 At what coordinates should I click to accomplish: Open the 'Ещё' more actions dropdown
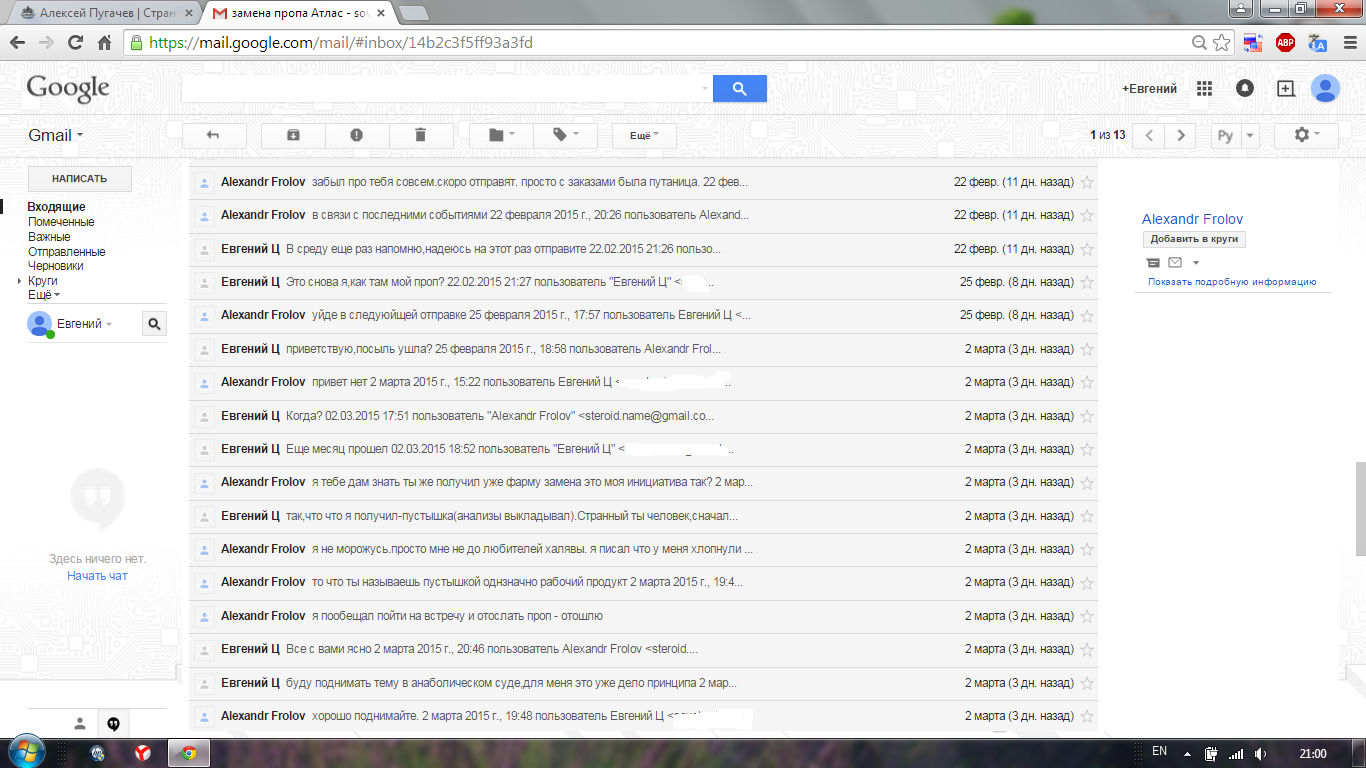tap(643, 136)
